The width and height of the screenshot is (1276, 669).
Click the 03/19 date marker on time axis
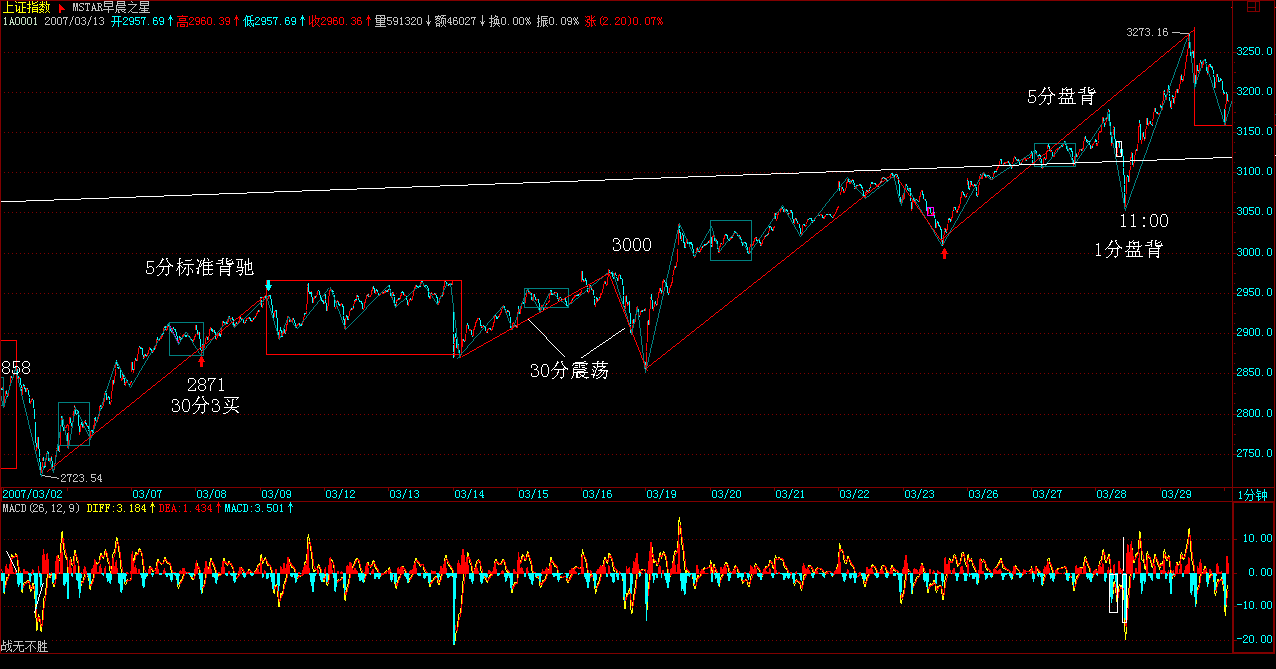(659, 495)
